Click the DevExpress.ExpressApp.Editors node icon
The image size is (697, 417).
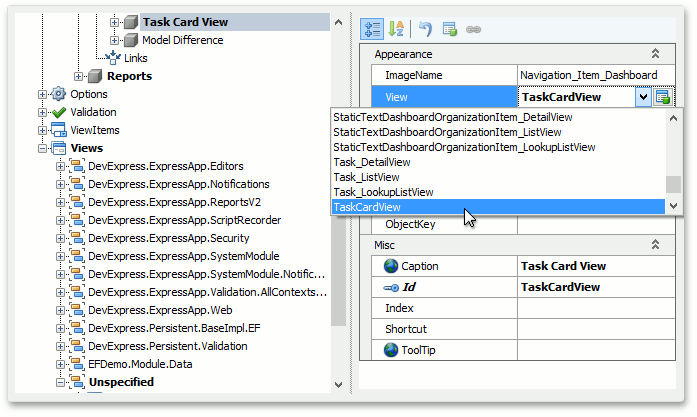coord(77,166)
